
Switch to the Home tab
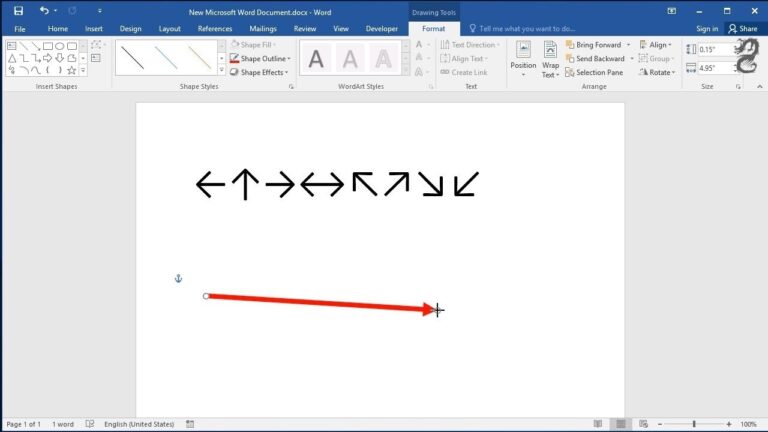click(x=58, y=29)
